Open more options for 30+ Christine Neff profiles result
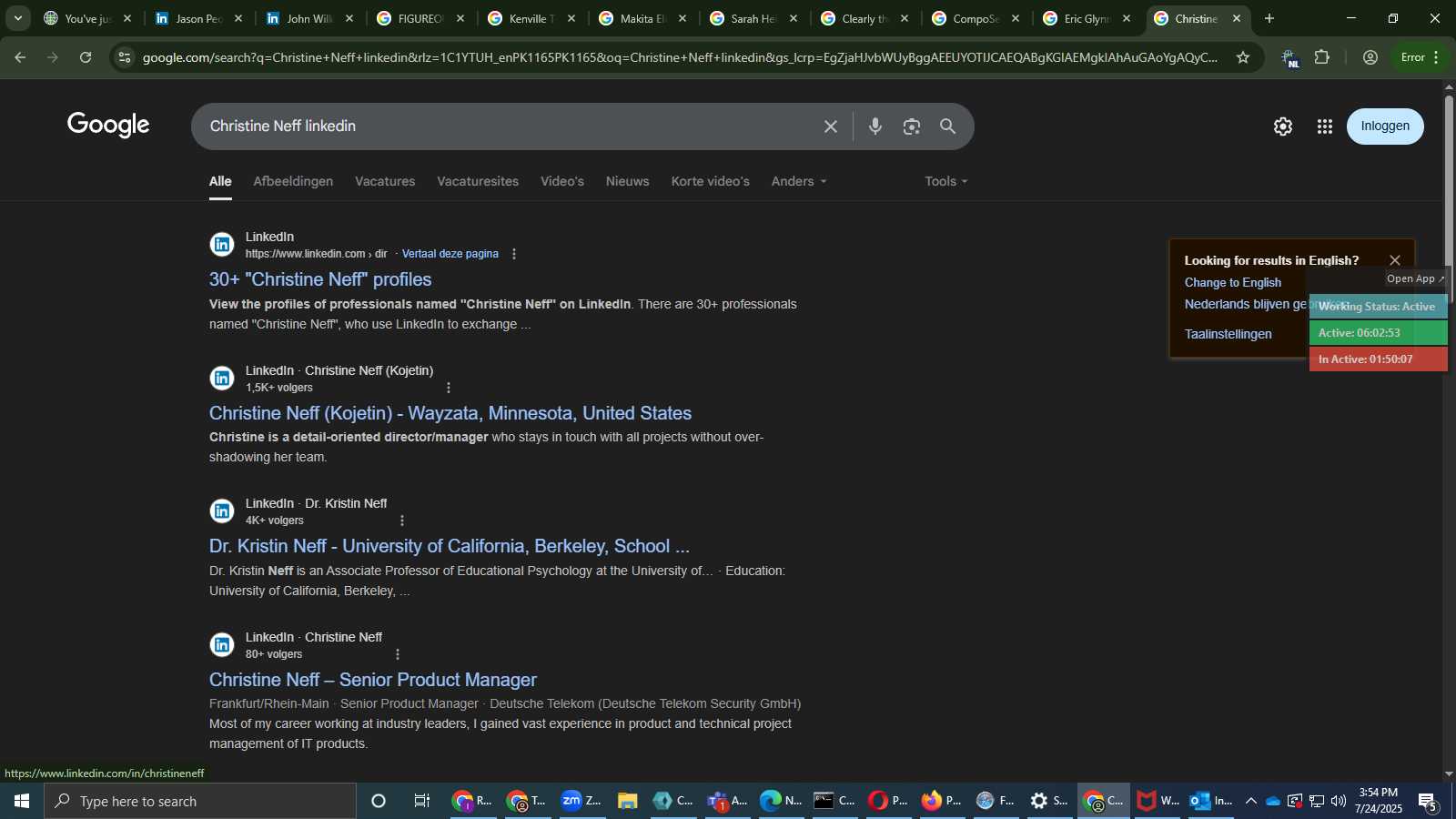 click(514, 254)
